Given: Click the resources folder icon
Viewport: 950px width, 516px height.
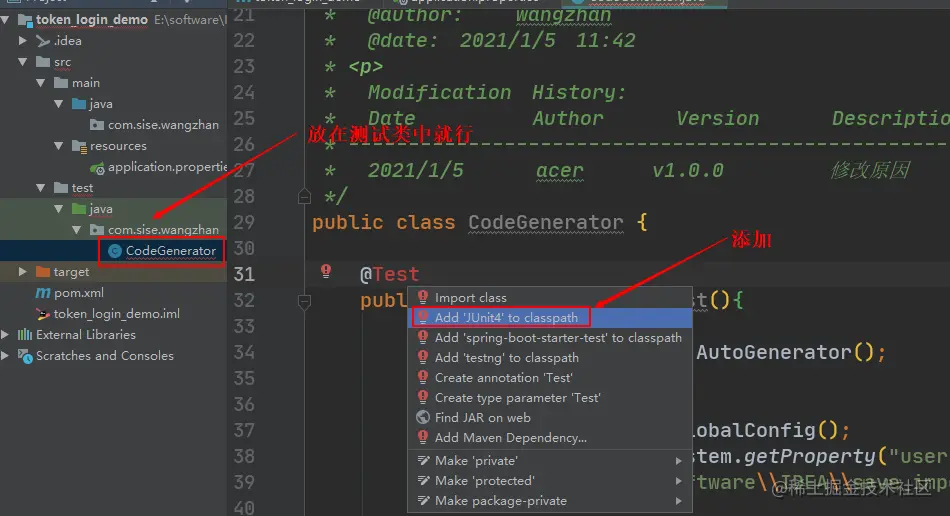Looking at the screenshot, I should [x=79, y=146].
